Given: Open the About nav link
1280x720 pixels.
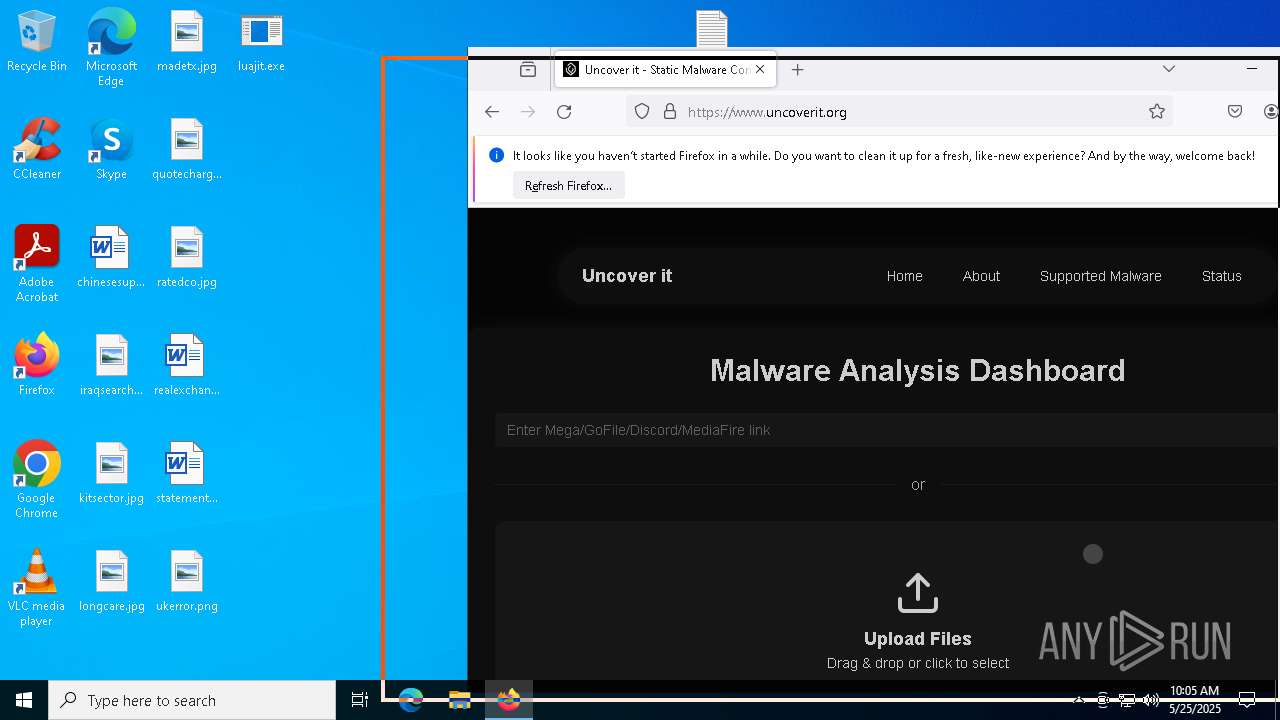Looking at the screenshot, I should (x=981, y=276).
